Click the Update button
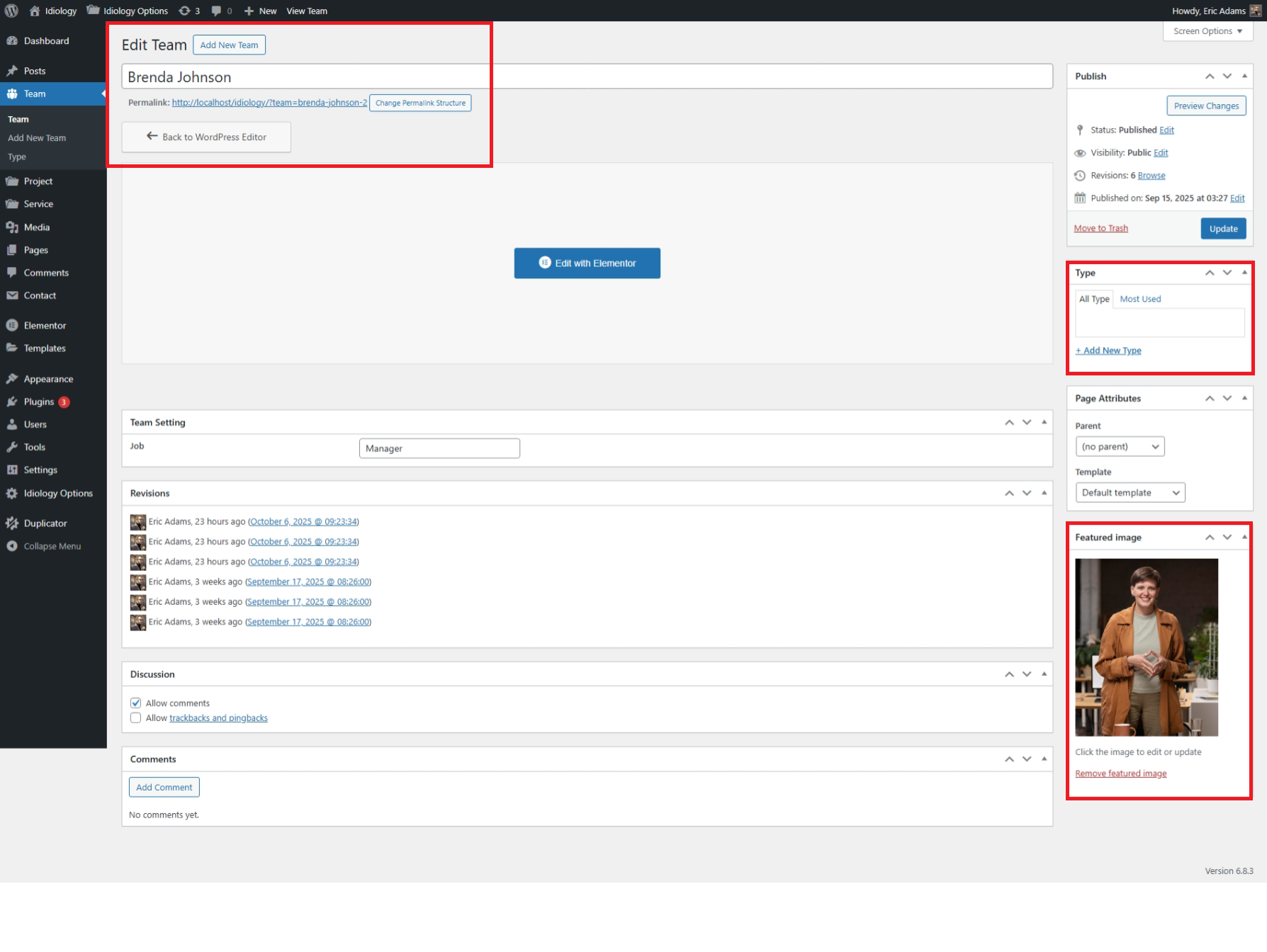Image resolution: width=1267 pixels, height=952 pixels. coord(1222,229)
